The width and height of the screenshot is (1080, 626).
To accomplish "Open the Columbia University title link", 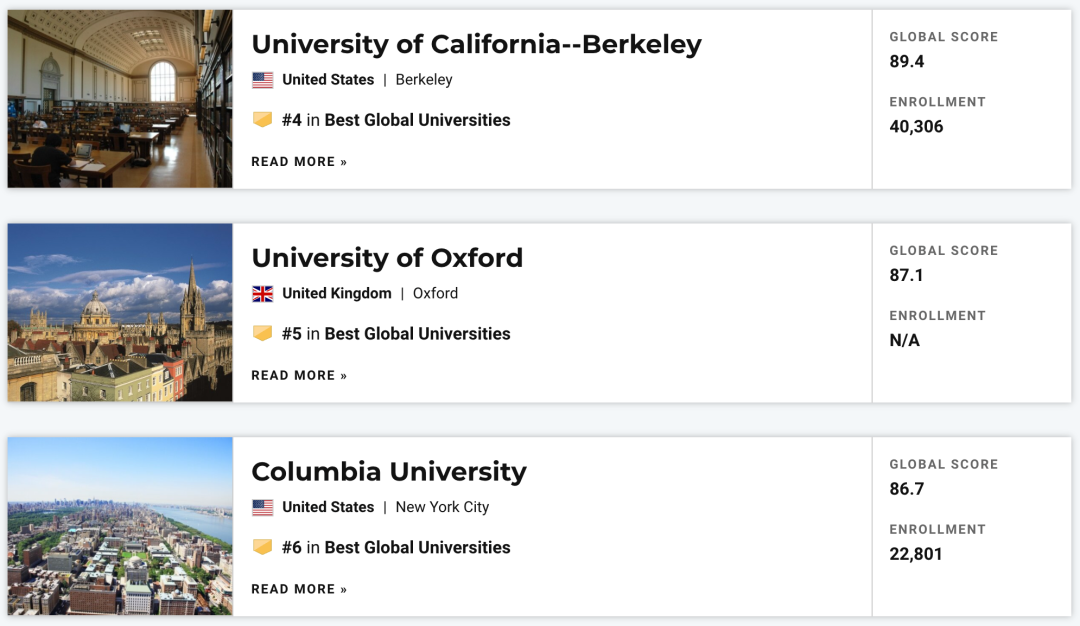I will 389,472.
